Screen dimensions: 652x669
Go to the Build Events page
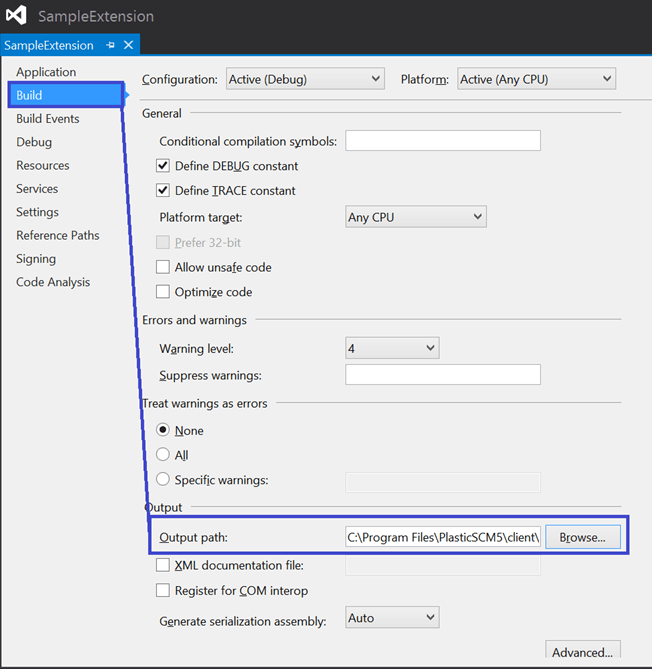tap(48, 119)
